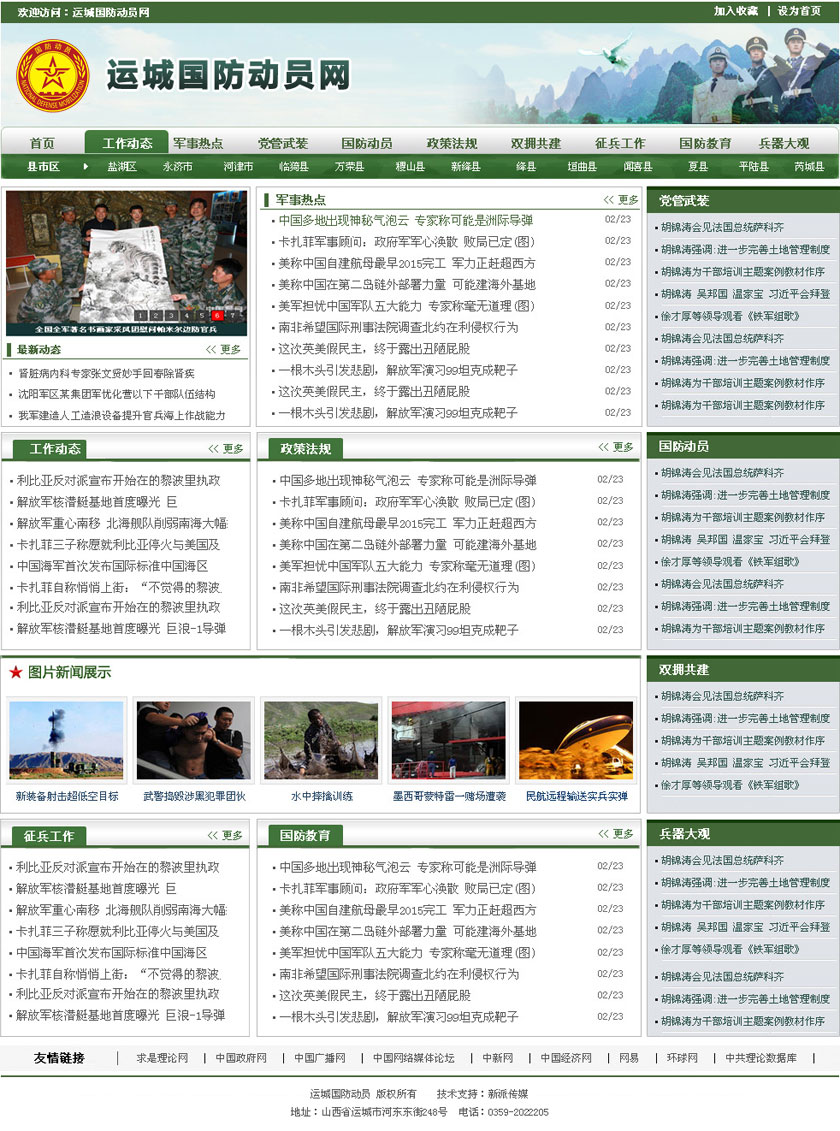Screen dimensions: 840x1131
Task: Open 更多 in 政策法规 section
Action: click(x=616, y=447)
